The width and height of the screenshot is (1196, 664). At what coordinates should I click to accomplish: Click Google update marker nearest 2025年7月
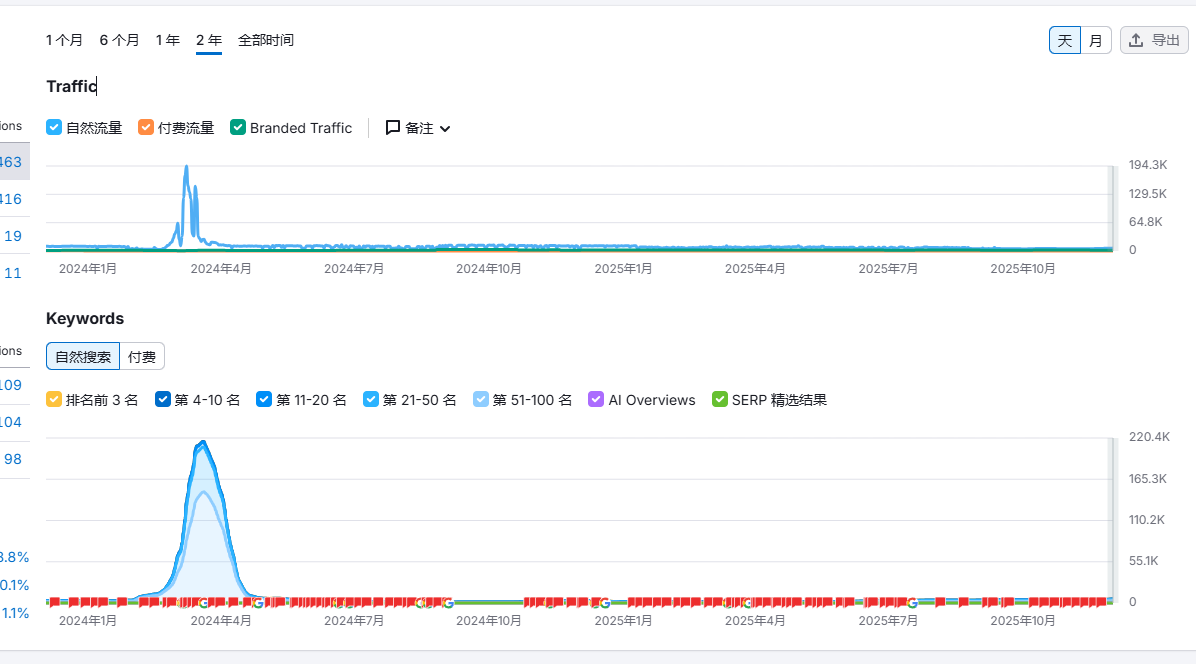coord(912,602)
